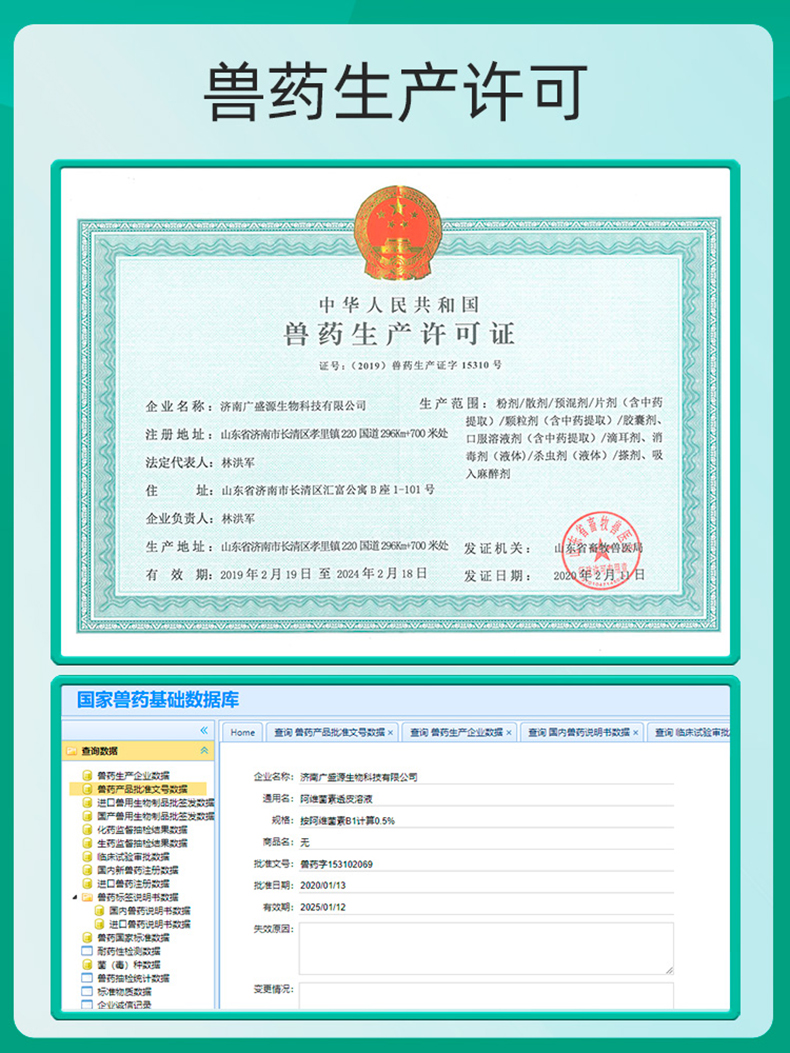The height and width of the screenshot is (1053, 790).
Task: Close the 查询 兽药生产企业数据 tab
Action: click(509, 733)
